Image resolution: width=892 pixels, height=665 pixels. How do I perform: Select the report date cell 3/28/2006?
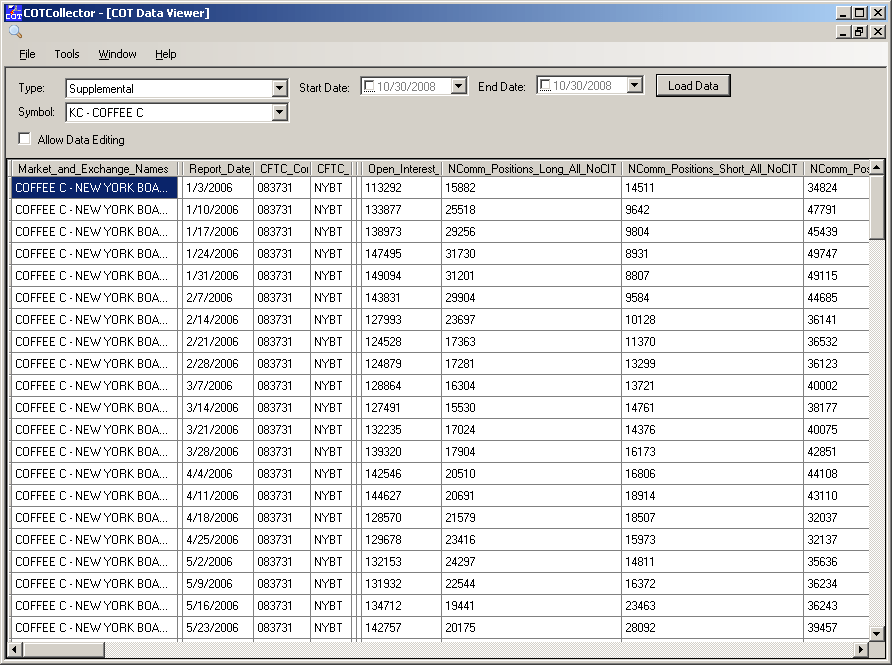click(x=218, y=452)
